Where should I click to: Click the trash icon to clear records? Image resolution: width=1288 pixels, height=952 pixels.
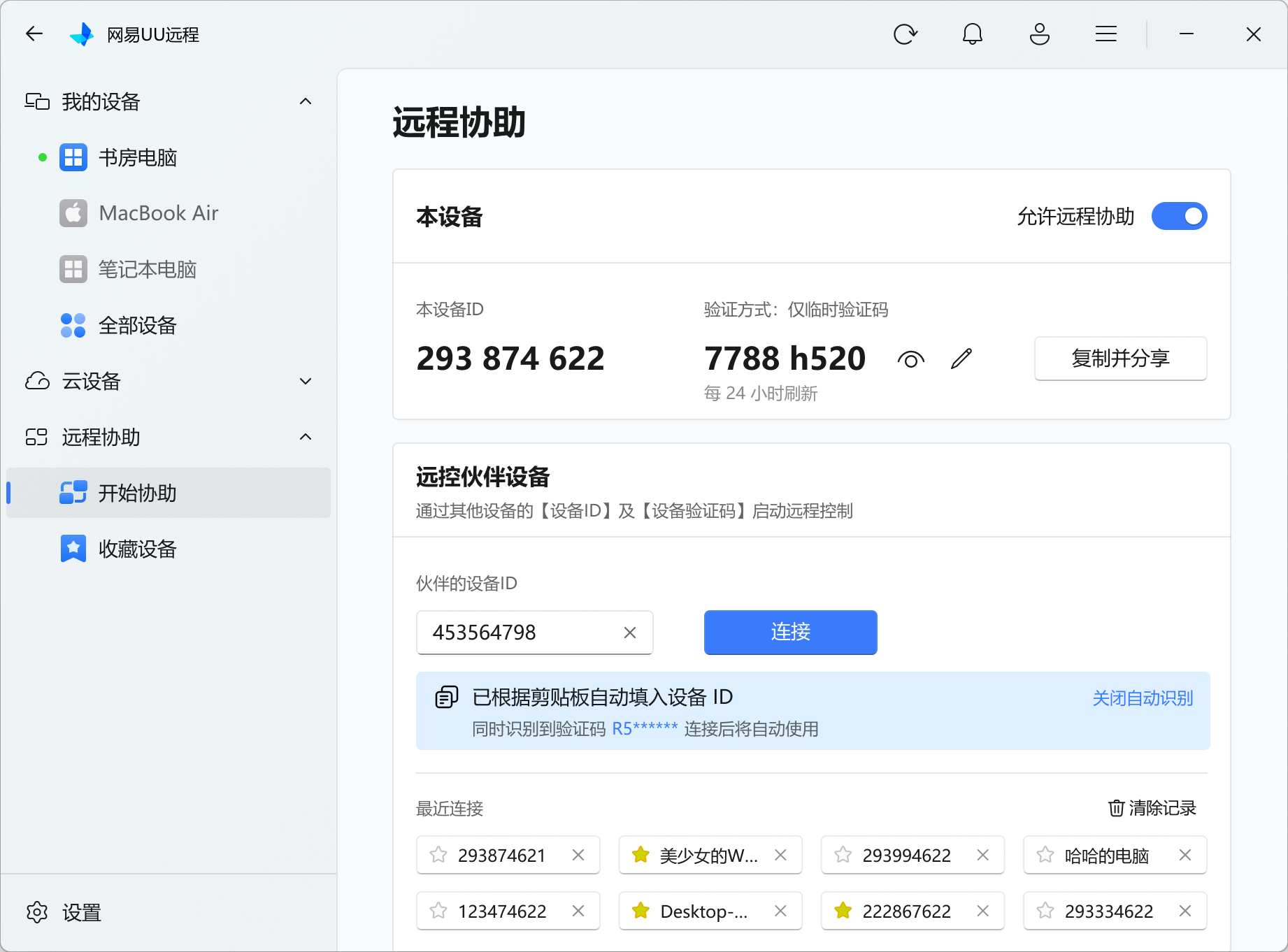[1116, 808]
